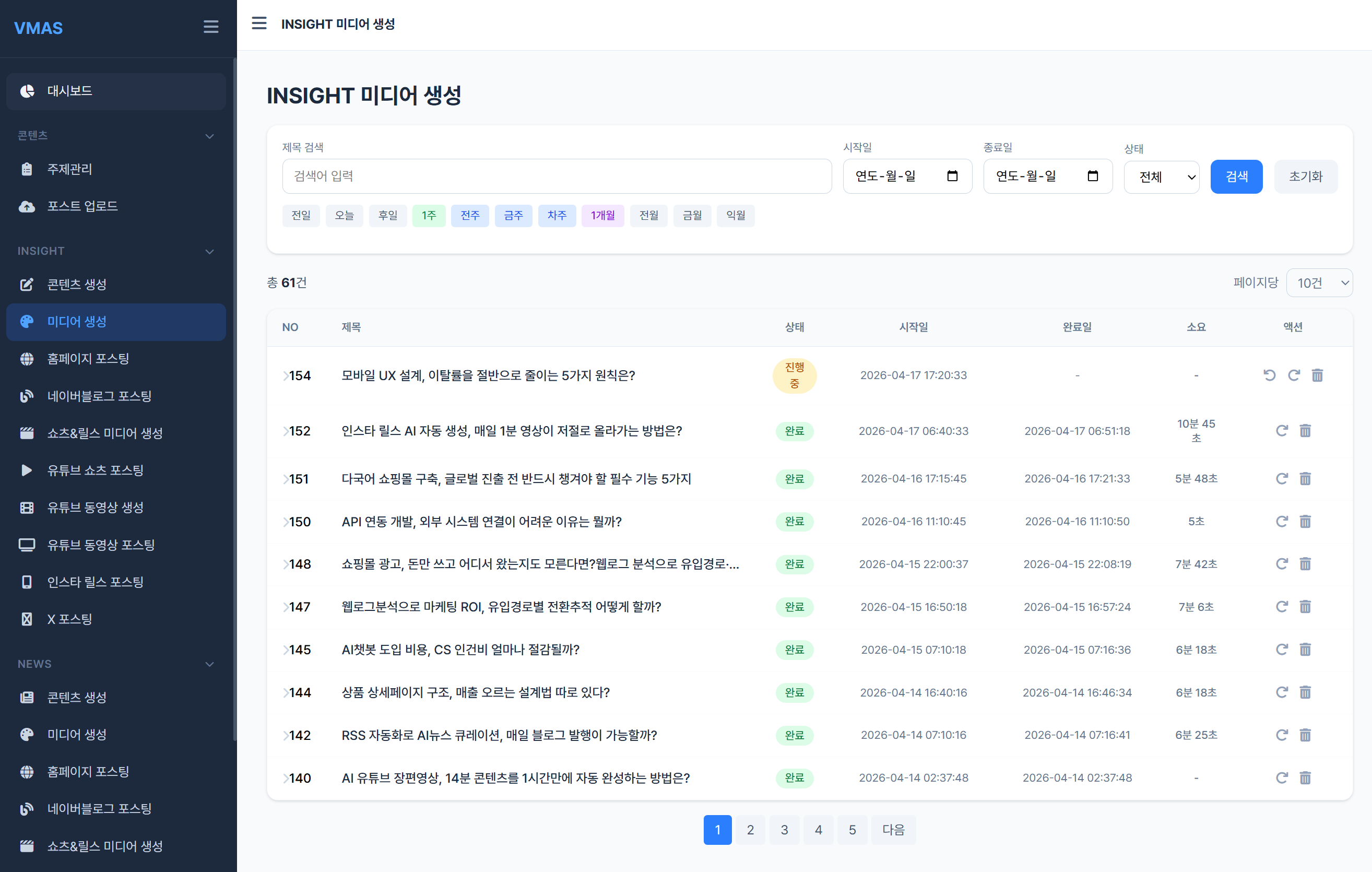The width and height of the screenshot is (1372, 872).
Task: Open 대시보드 in the sidebar
Action: pos(69,91)
